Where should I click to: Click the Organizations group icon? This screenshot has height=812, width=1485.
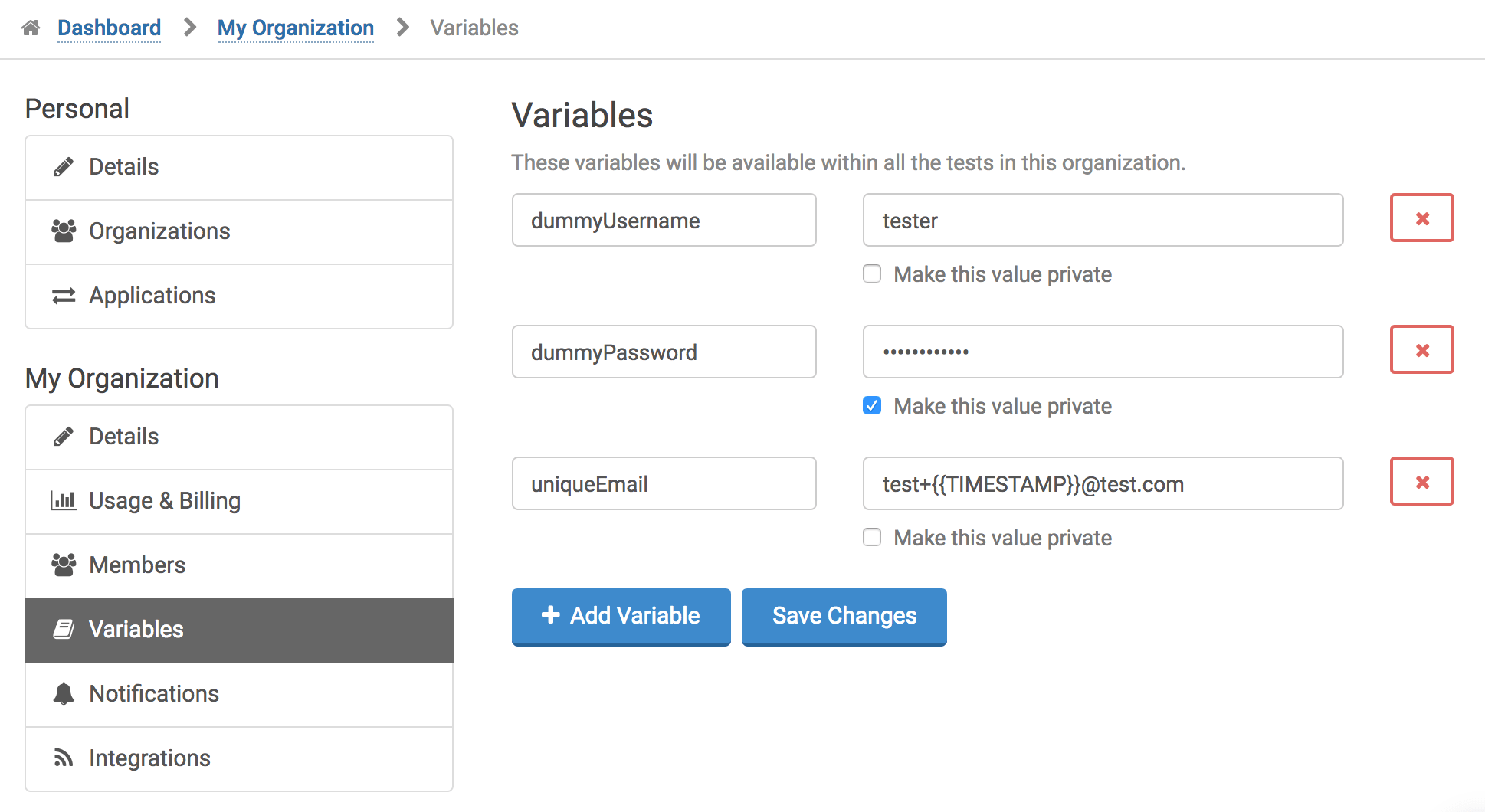pyautogui.click(x=64, y=230)
